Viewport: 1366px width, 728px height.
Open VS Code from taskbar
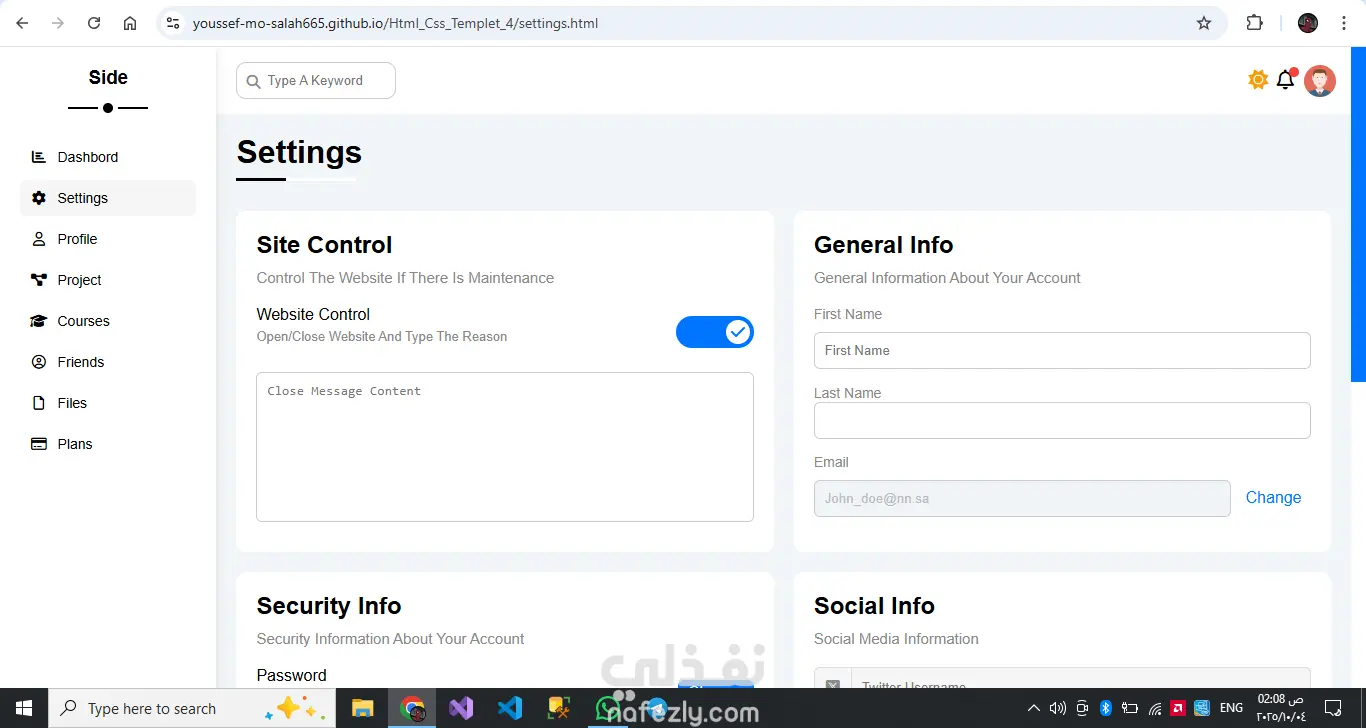tap(510, 708)
